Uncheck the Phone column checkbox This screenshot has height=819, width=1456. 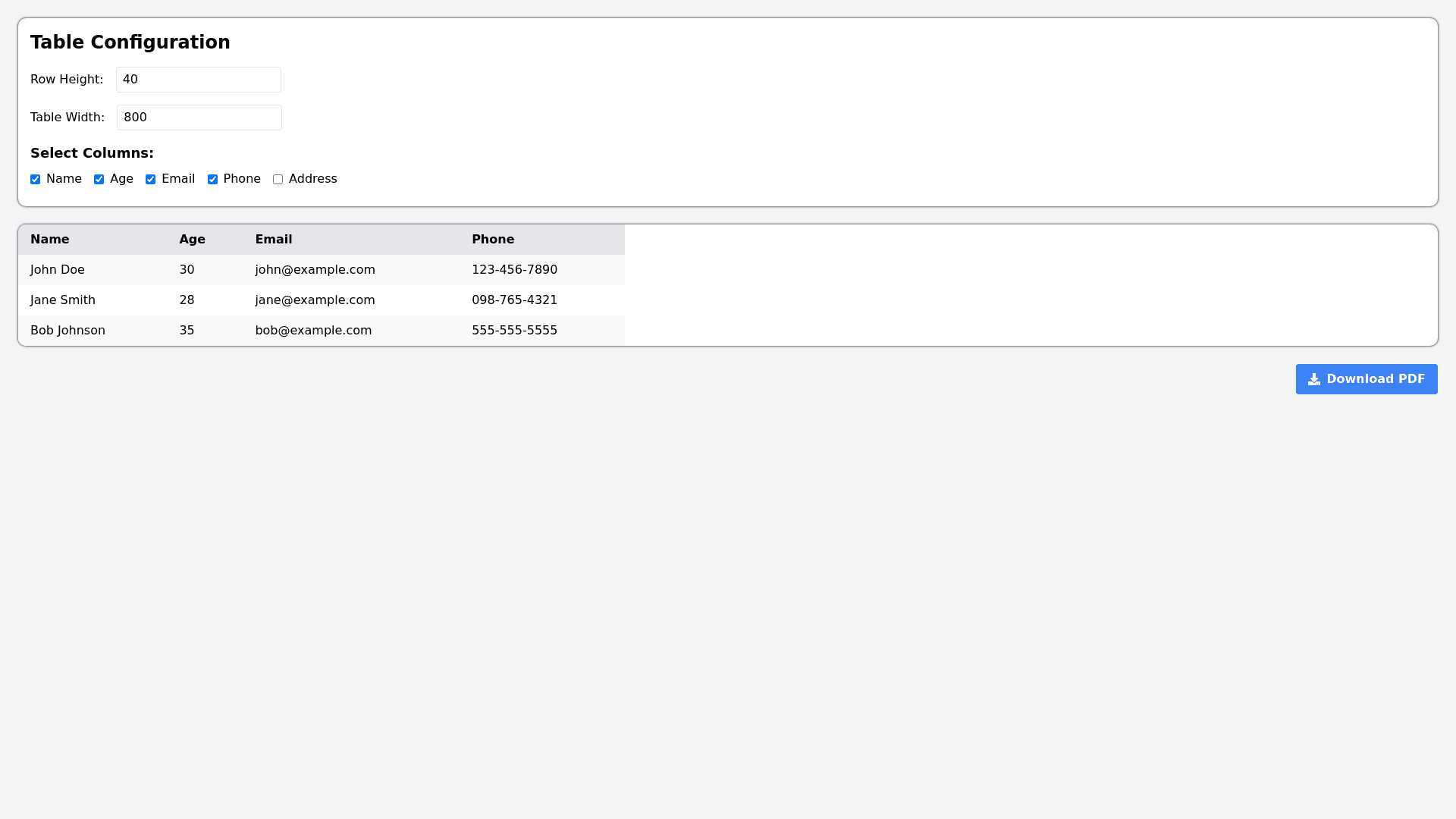pos(213,180)
